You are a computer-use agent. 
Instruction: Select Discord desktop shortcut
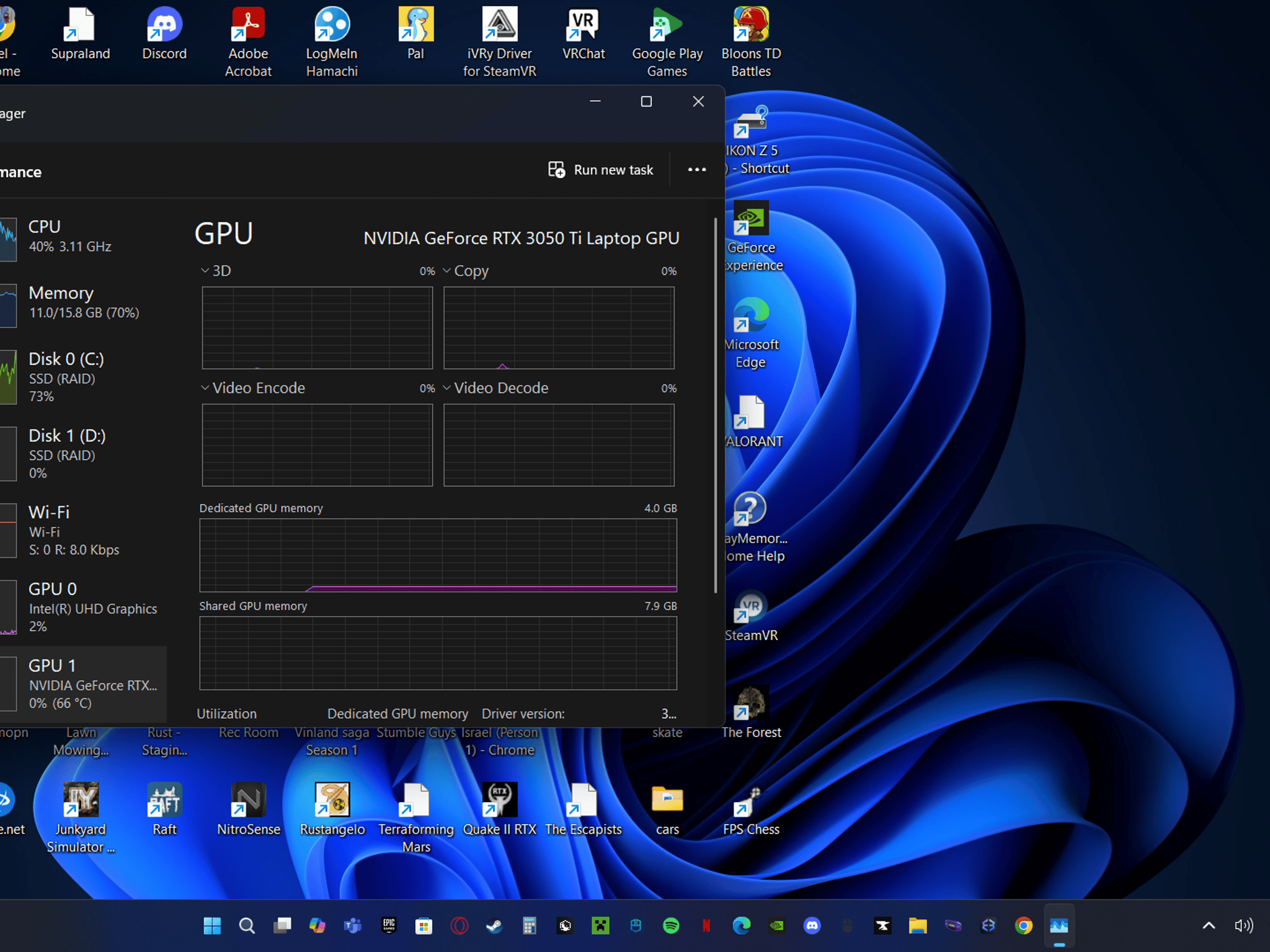[x=164, y=33]
